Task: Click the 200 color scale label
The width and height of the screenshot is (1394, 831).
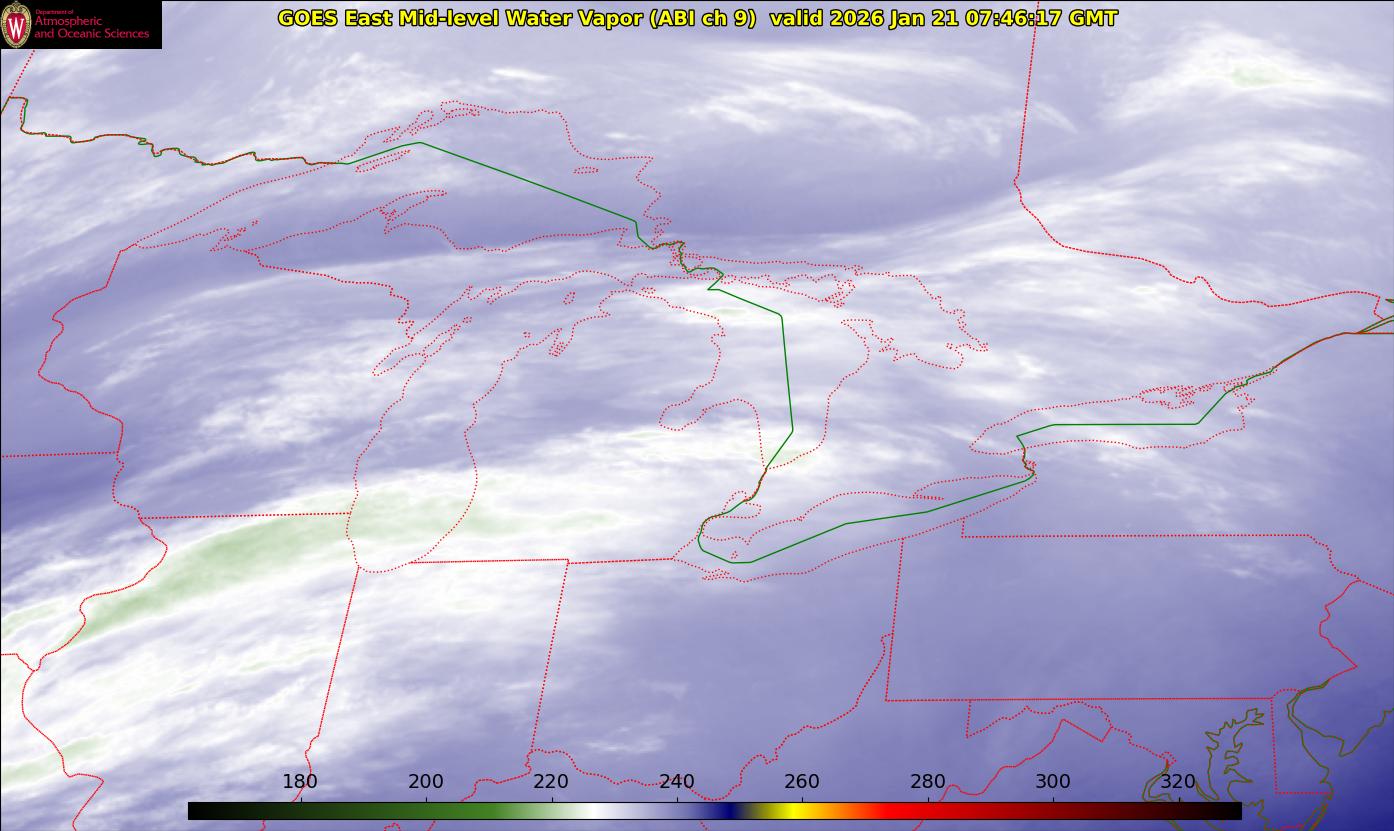Action: (x=426, y=781)
